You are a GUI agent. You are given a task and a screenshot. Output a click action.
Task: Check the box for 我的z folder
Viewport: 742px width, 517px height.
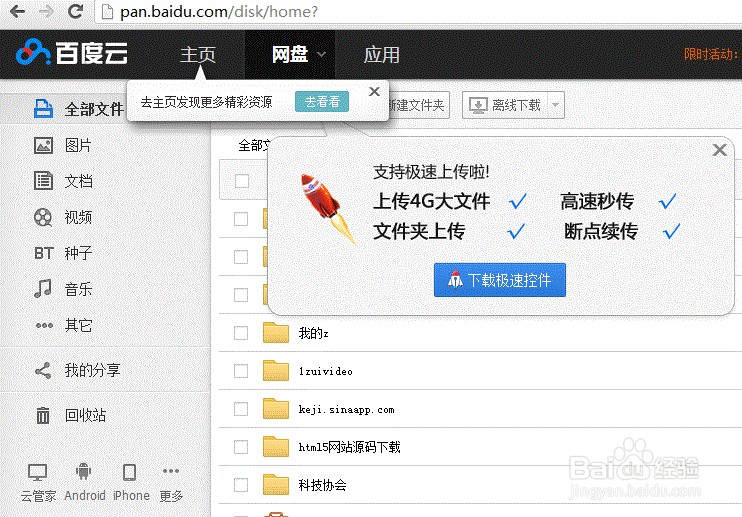pos(241,333)
